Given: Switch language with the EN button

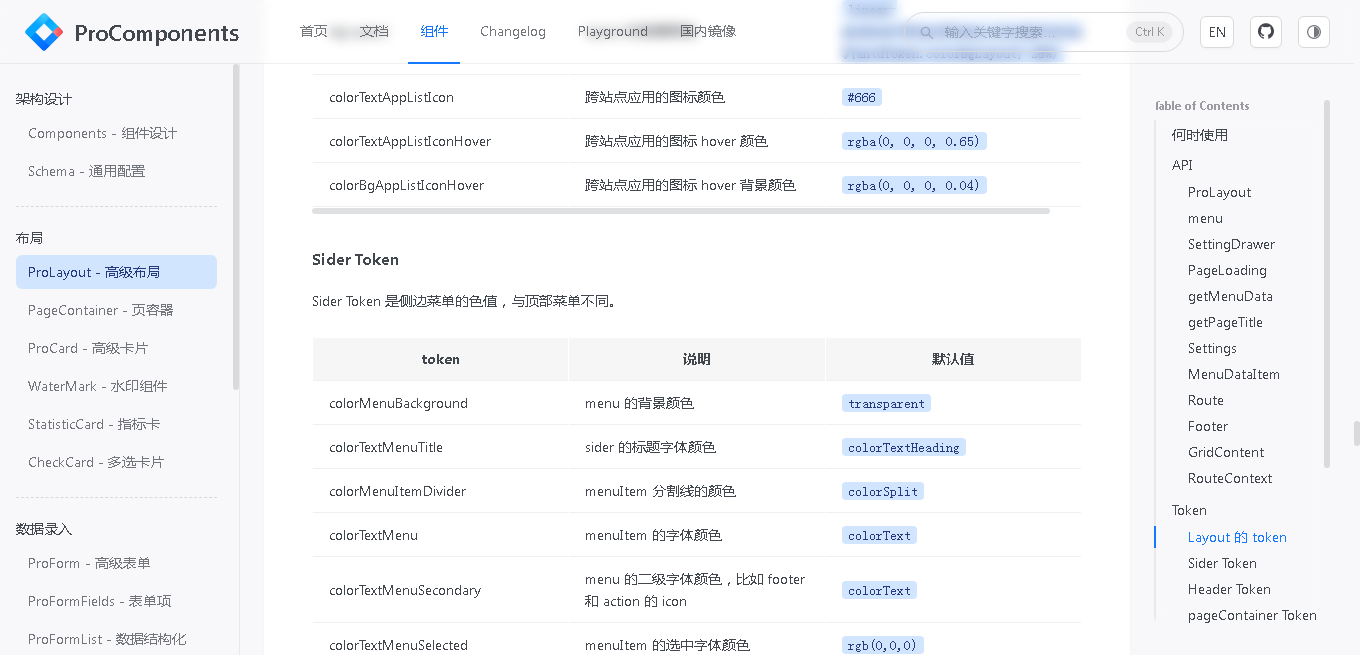Looking at the screenshot, I should pyautogui.click(x=1217, y=32).
